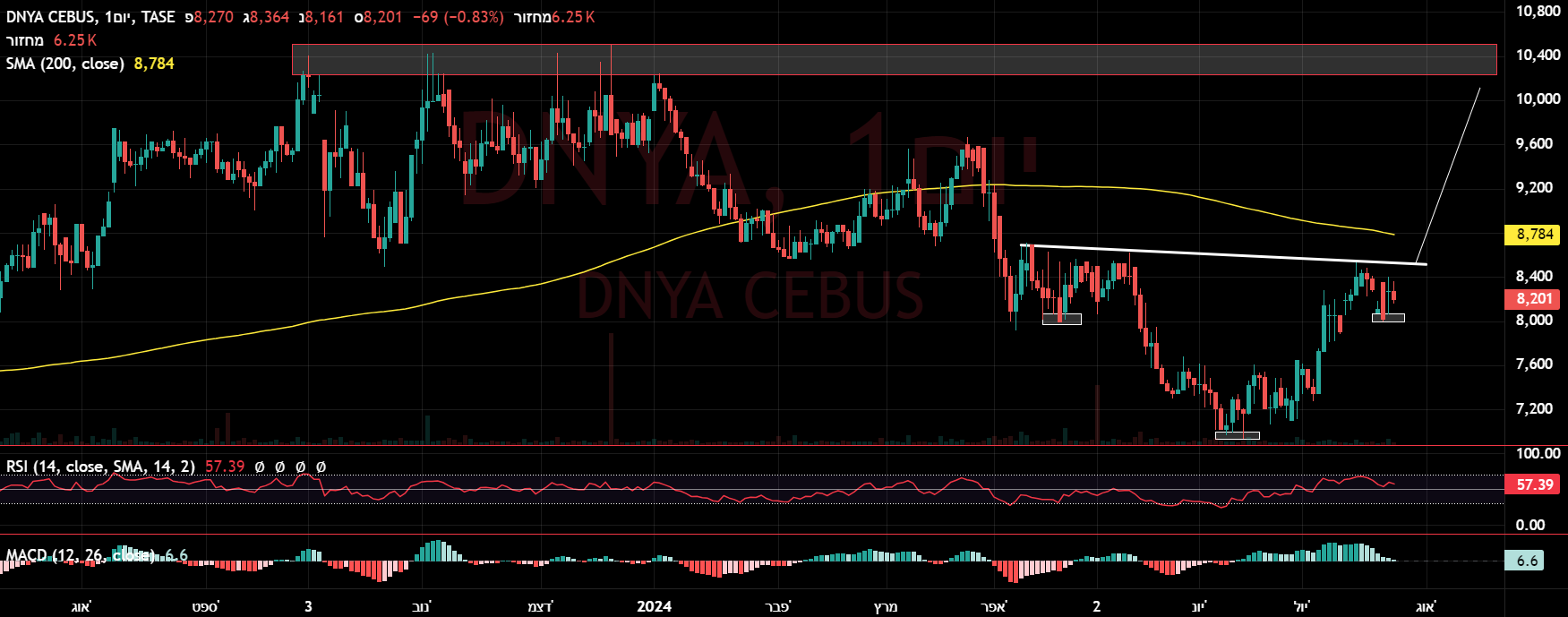The height and width of the screenshot is (617, 1568).
Task: Select the white descending neckline trend line
Action: coord(1223,254)
